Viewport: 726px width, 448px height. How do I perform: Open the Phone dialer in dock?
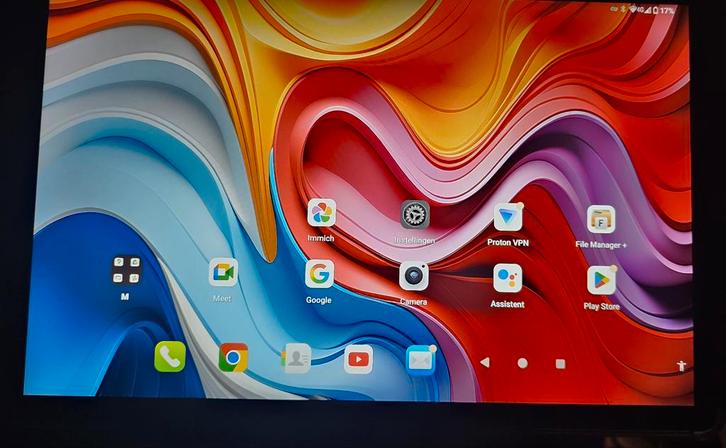169,356
